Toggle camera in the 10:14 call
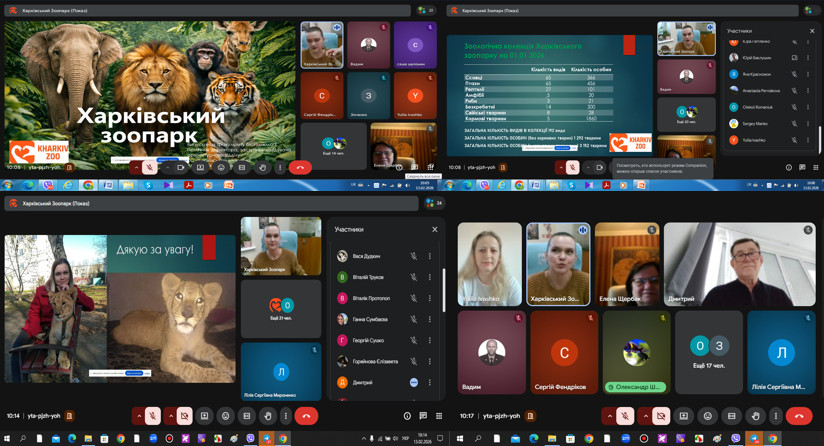The width and height of the screenshot is (824, 446). pyautogui.click(x=184, y=416)
